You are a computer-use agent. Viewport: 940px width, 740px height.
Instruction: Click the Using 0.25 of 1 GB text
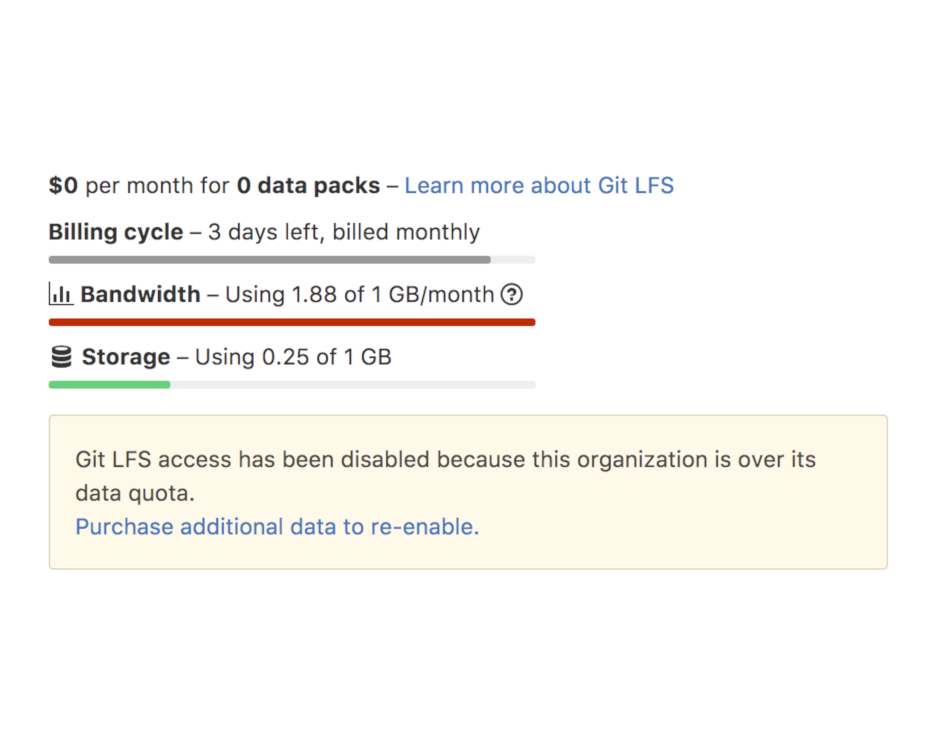tap(293, 357)
